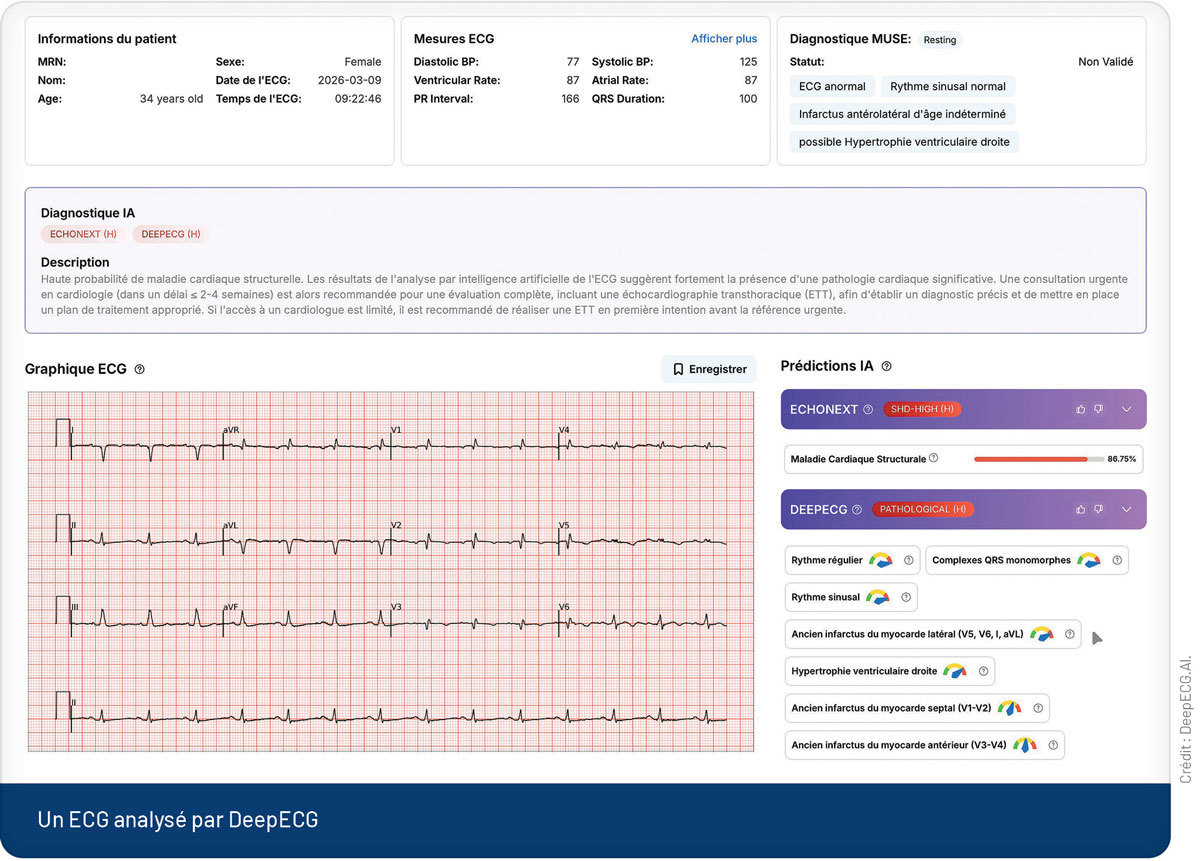
Task: Click the ECG anormal tag
Action: 832,86
